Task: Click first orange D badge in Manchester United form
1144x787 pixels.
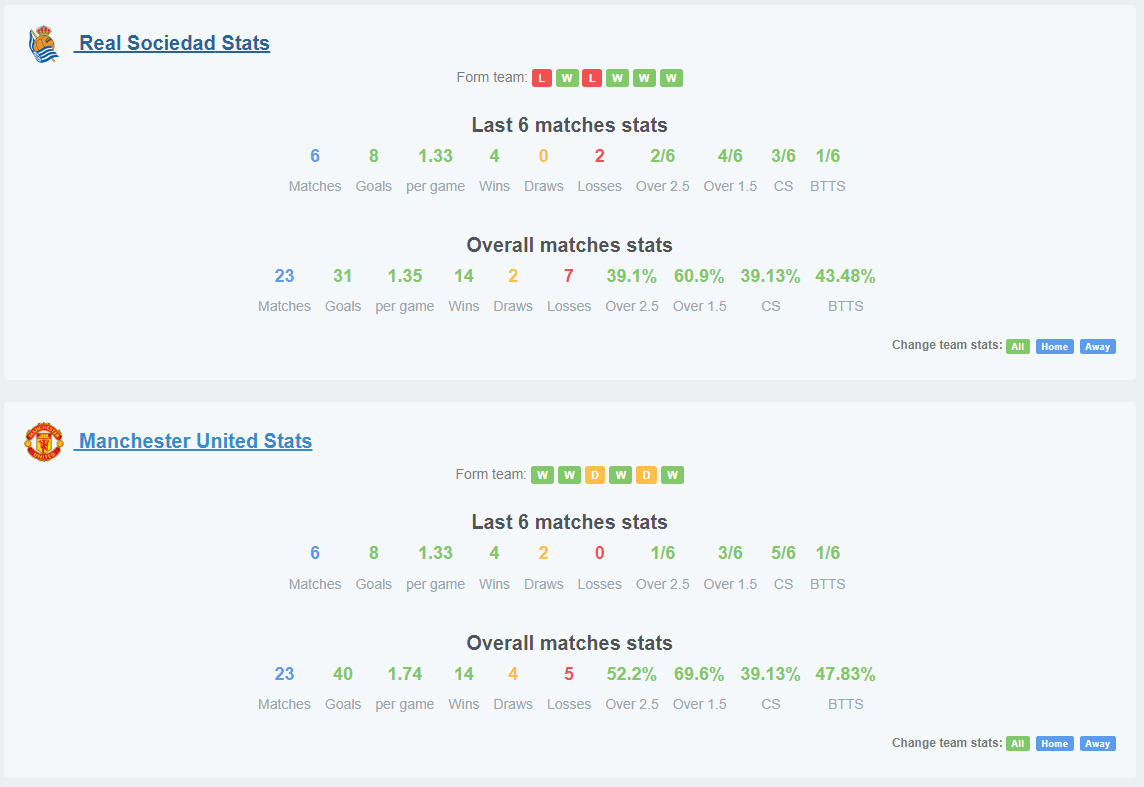Action: pyautogui.click(x=595, y=476)
